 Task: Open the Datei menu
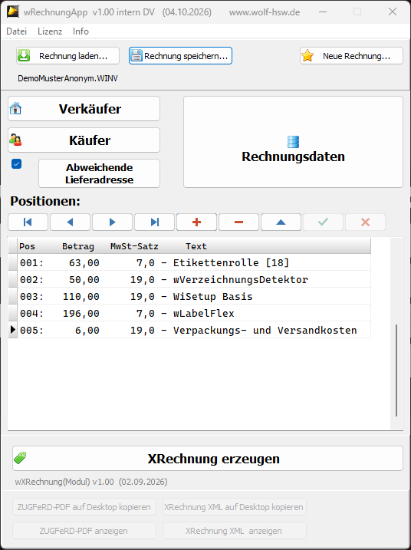coord(16,32)
